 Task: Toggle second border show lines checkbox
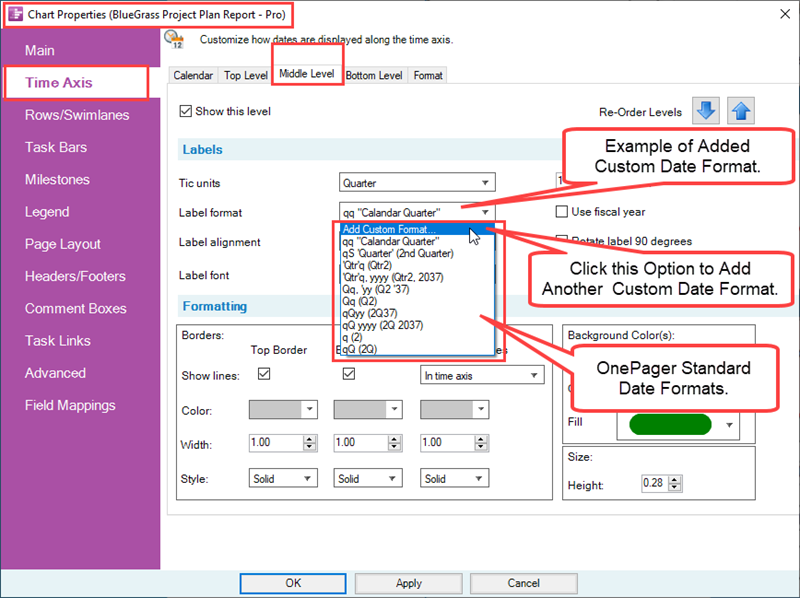tap(348, 375)
